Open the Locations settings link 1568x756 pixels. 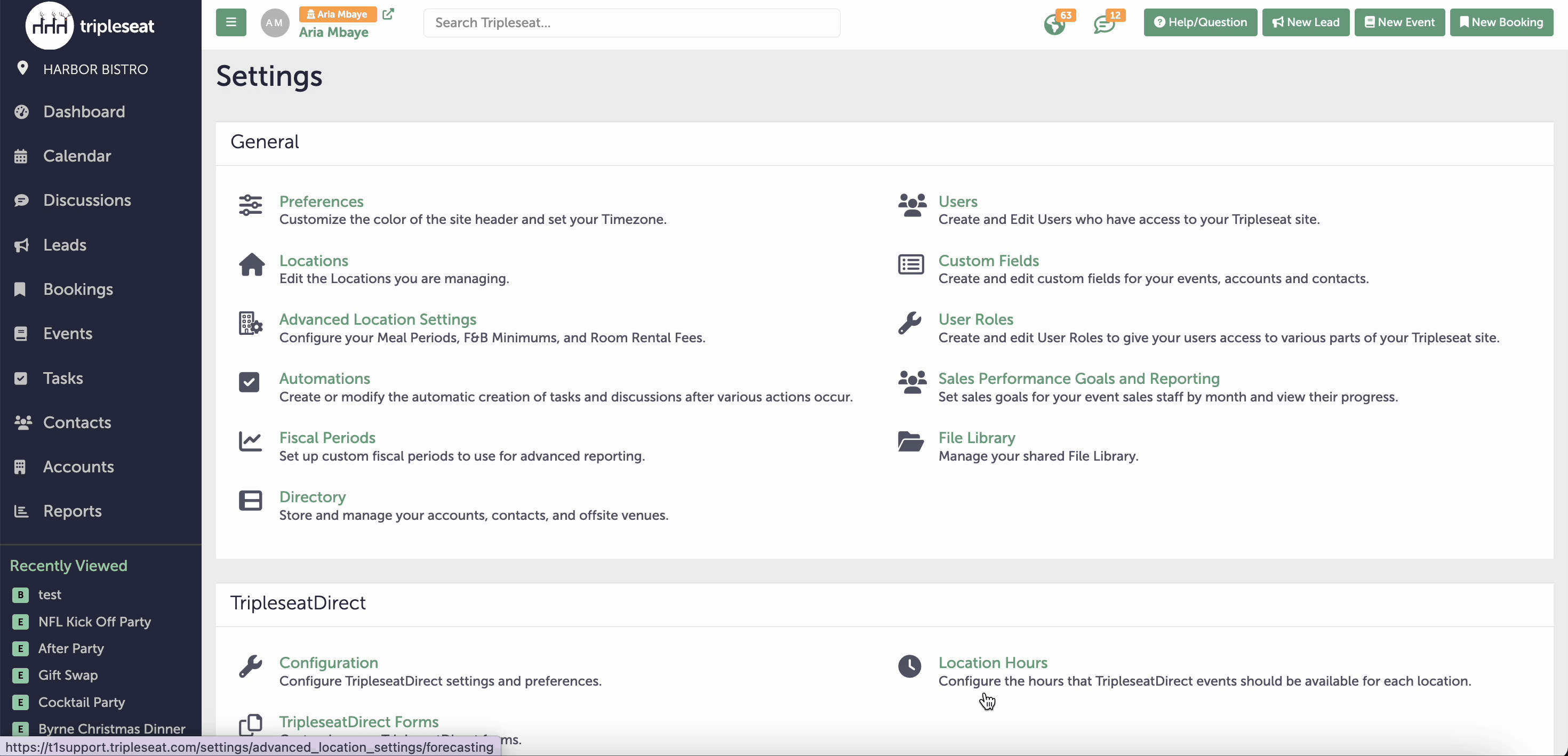click(x=314, y=261)
